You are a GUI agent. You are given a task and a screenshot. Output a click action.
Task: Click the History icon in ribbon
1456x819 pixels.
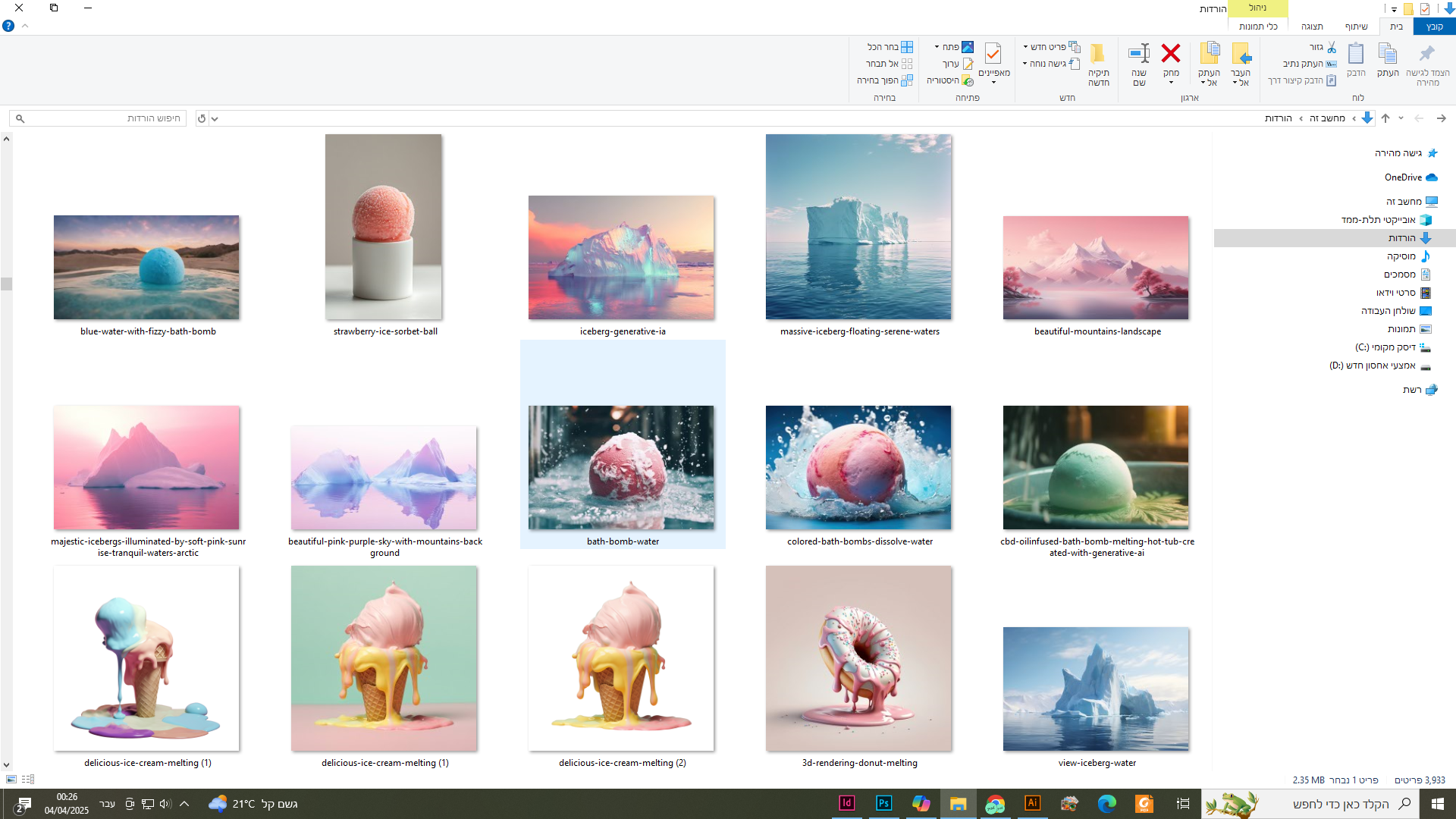pos(968,80)
